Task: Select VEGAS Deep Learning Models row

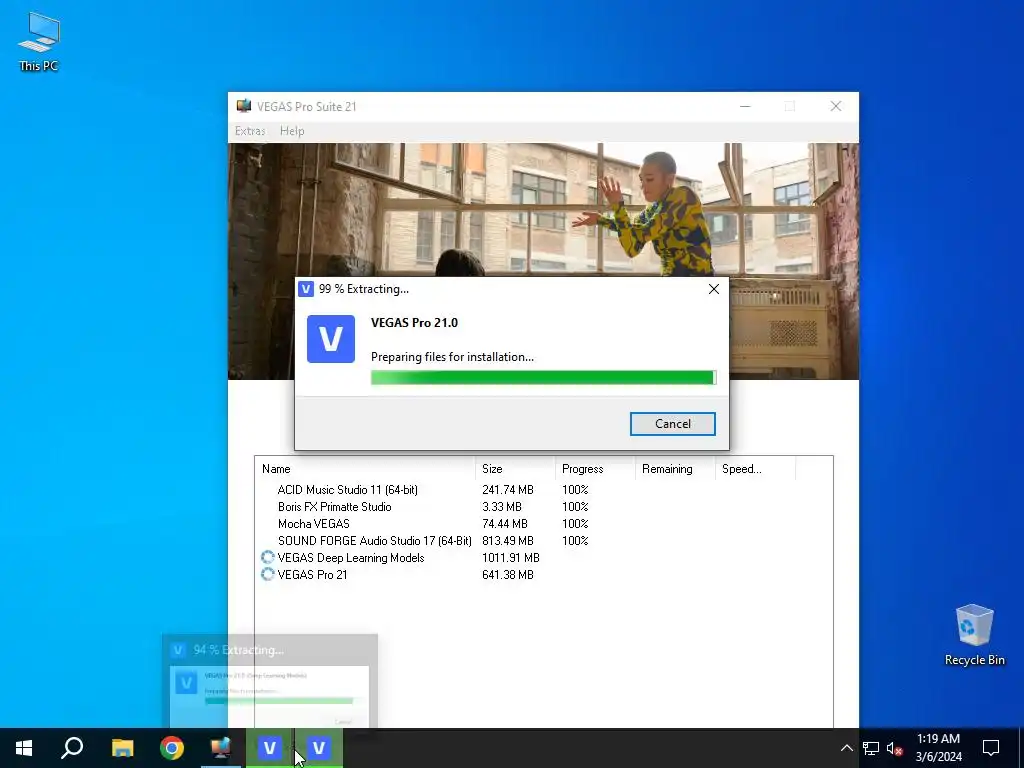Action: (x=543, y=558)
